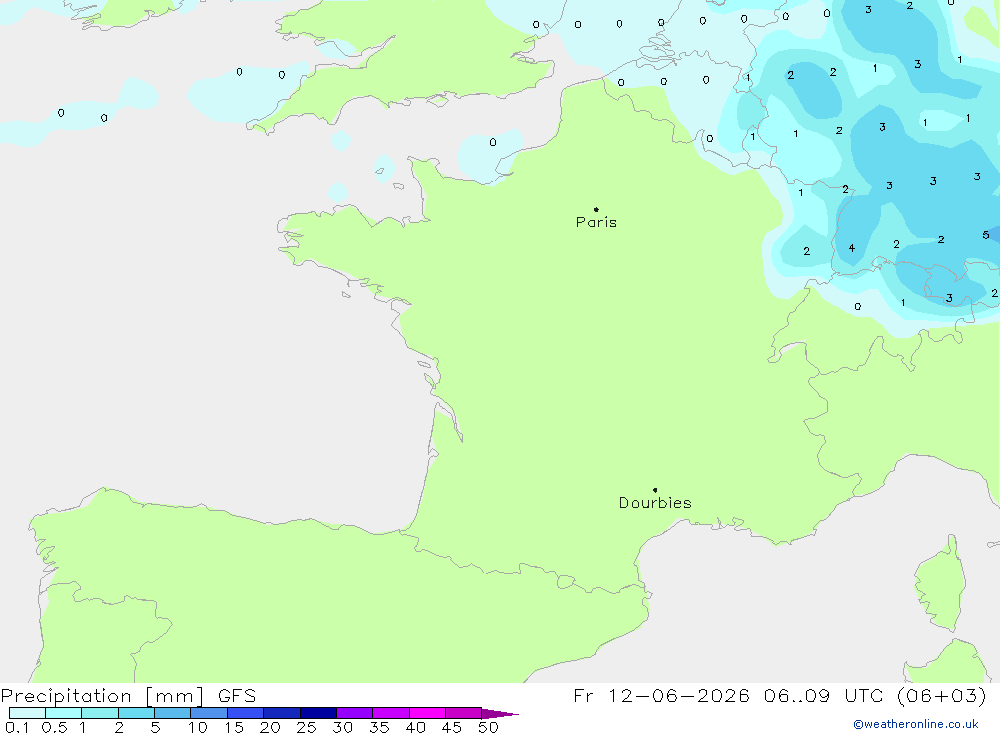Pick the 30–35 mm purple legend swatch

point(355,713)
